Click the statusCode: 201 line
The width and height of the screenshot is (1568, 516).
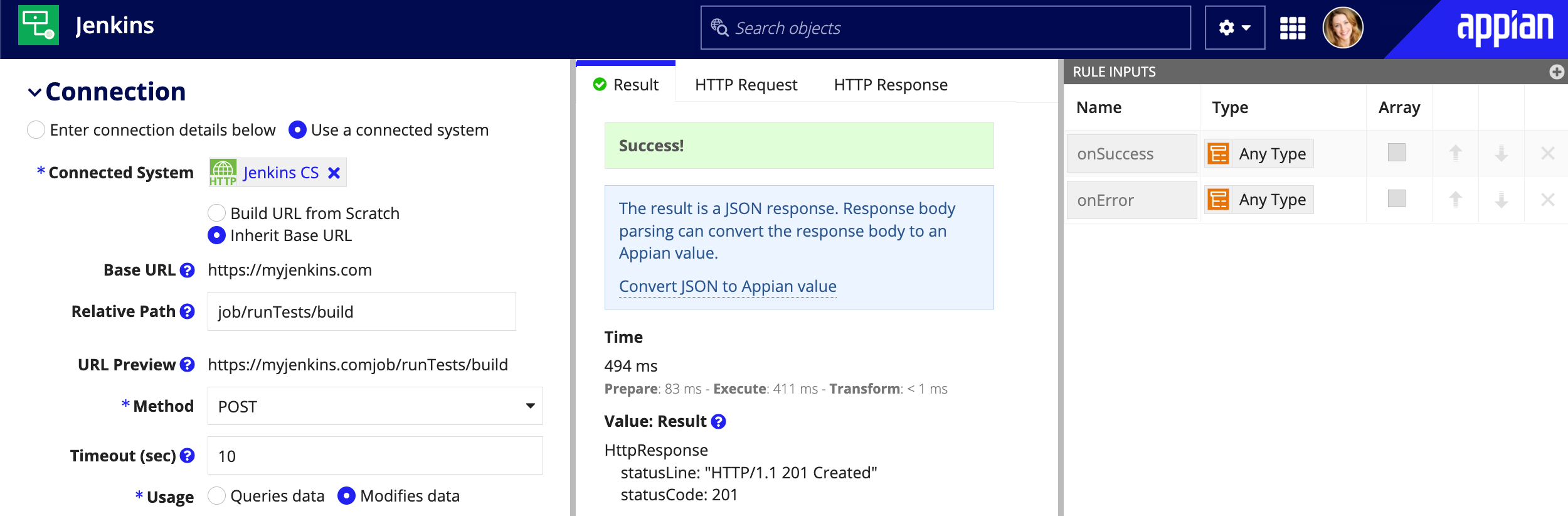[679, 495]
